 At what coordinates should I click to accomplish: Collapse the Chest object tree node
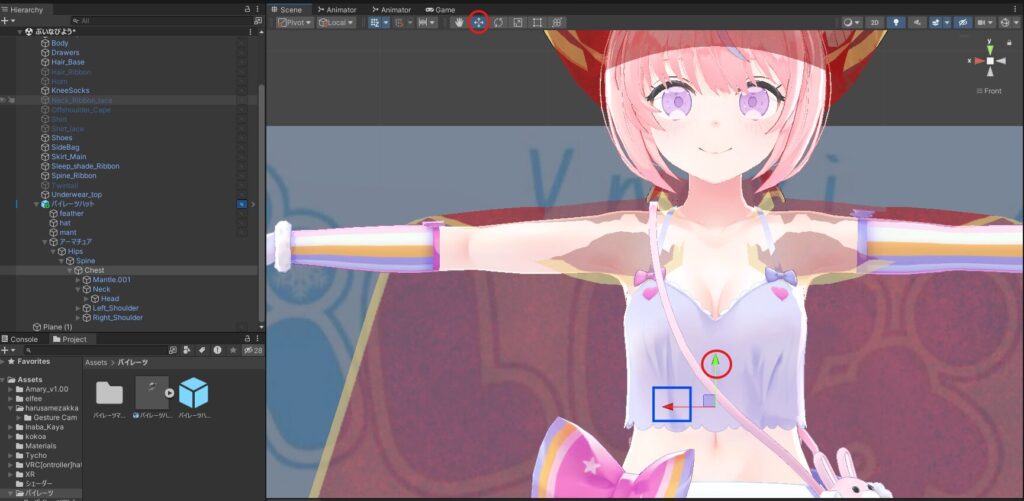tap(68, 270)
